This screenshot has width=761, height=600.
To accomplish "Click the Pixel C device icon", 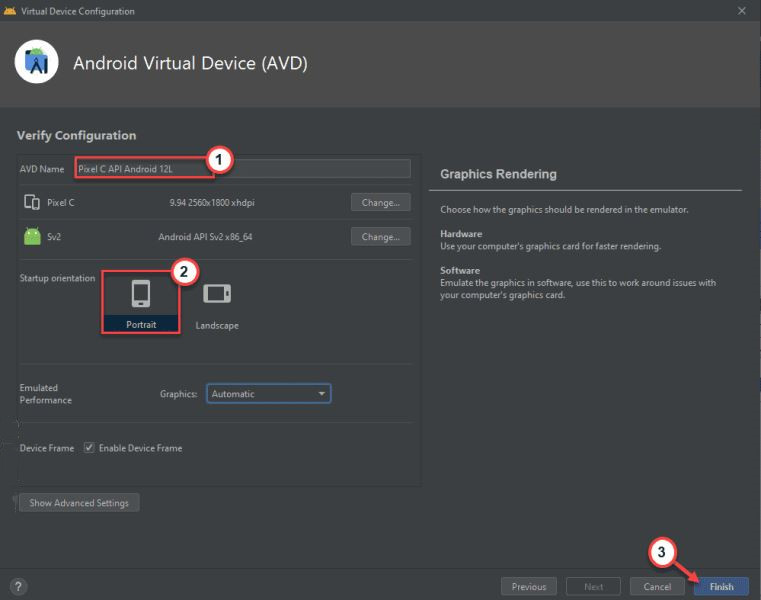I will pyautogui.click(x=31, y=203).
